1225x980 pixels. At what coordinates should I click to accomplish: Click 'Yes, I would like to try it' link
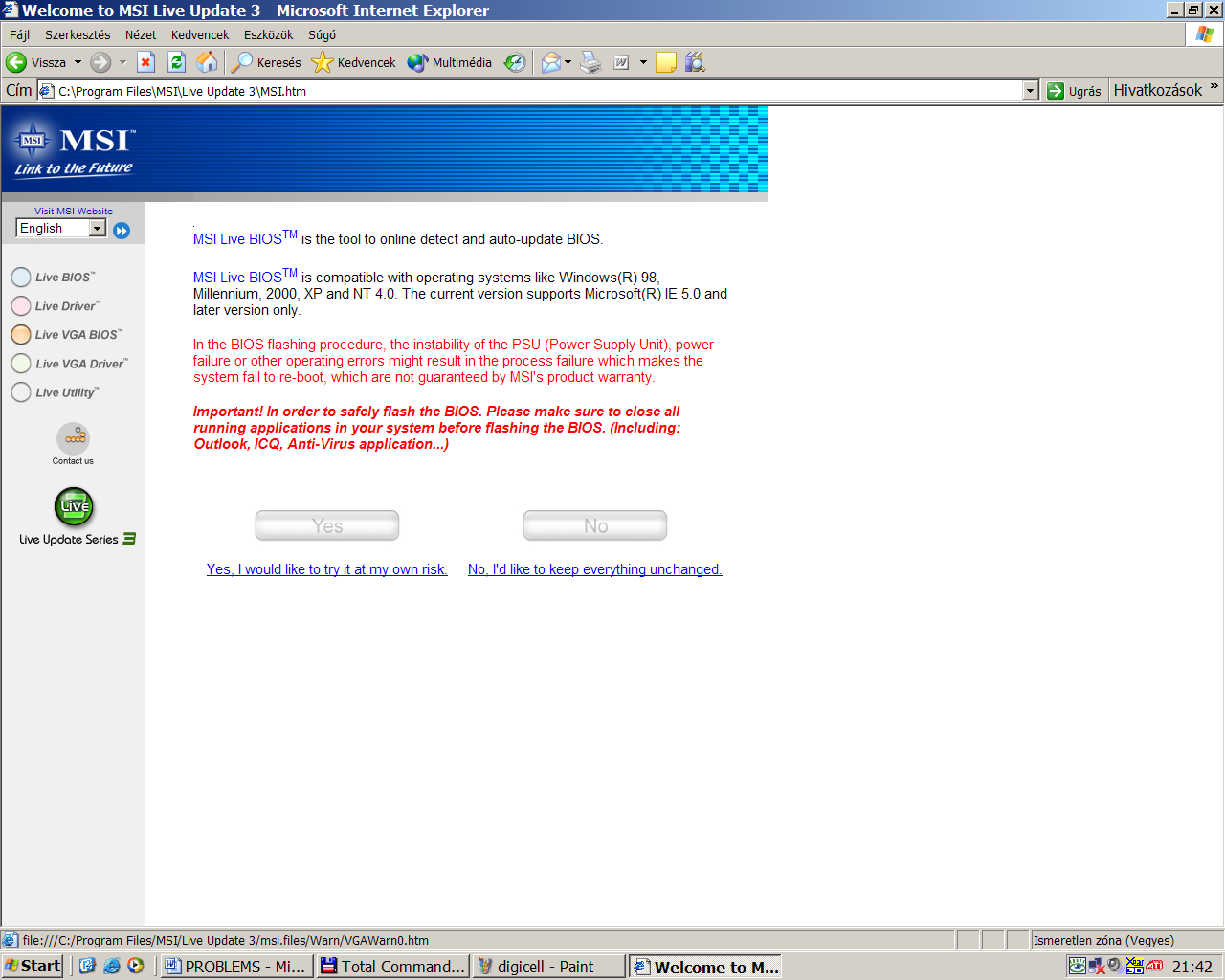(x=327, y=569)
